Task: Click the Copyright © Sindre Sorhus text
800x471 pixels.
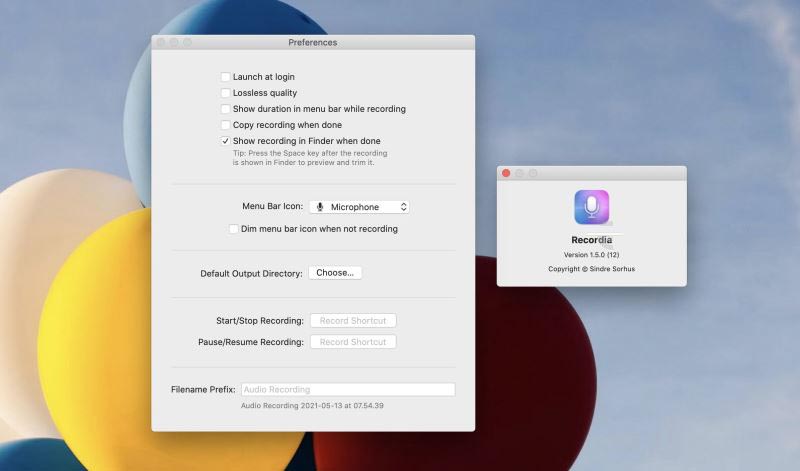Action: tap(592, 269)
